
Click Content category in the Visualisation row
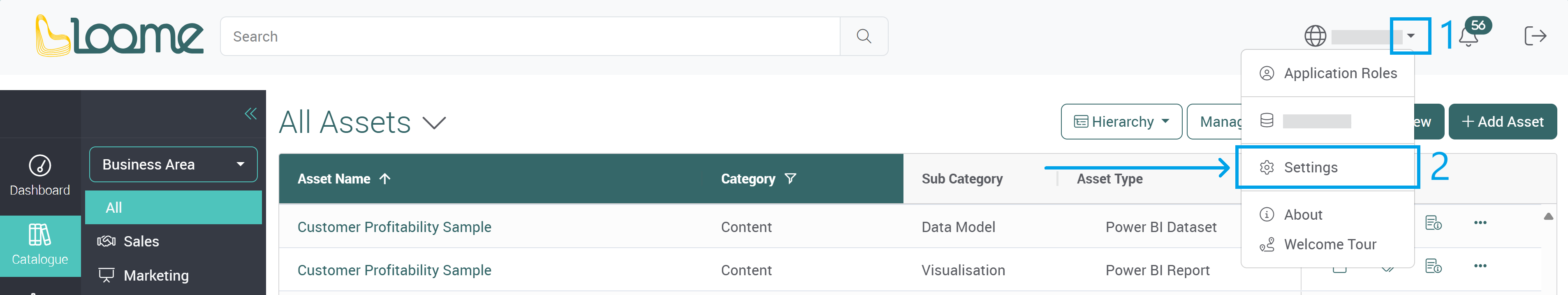[x=746, y=270]
